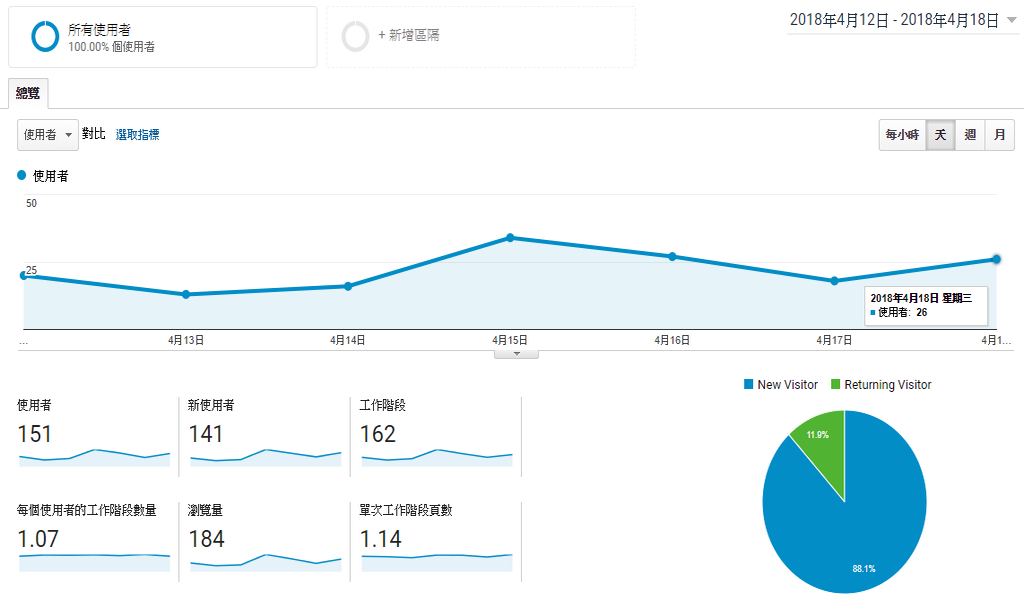The width and height of the screenshot is (1024, 599).
Task: Open the date range dropdown arrow
Action: coord(1012,20)
